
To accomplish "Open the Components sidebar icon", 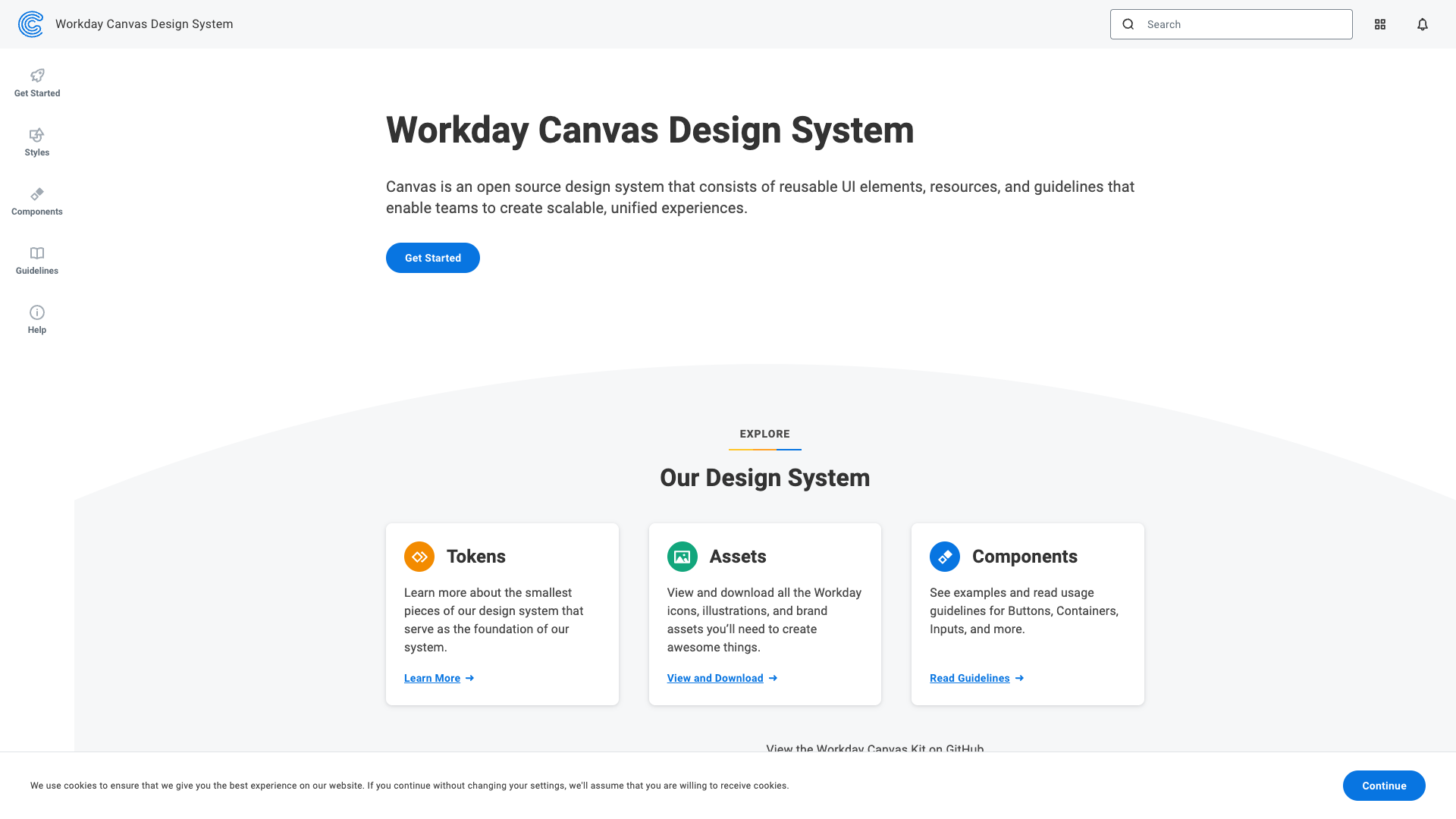I will pyautogui.click(x=37, y=194).
